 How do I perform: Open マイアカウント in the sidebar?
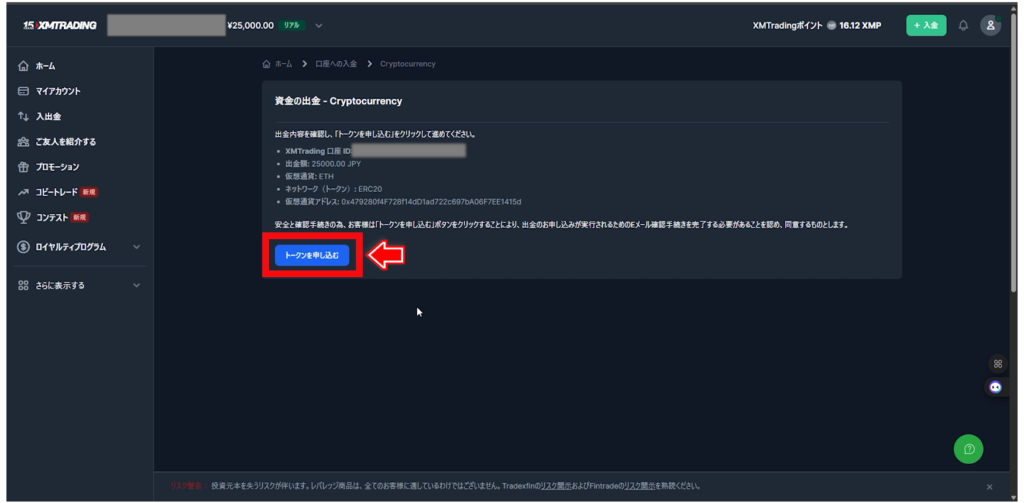tap(57, 91)
